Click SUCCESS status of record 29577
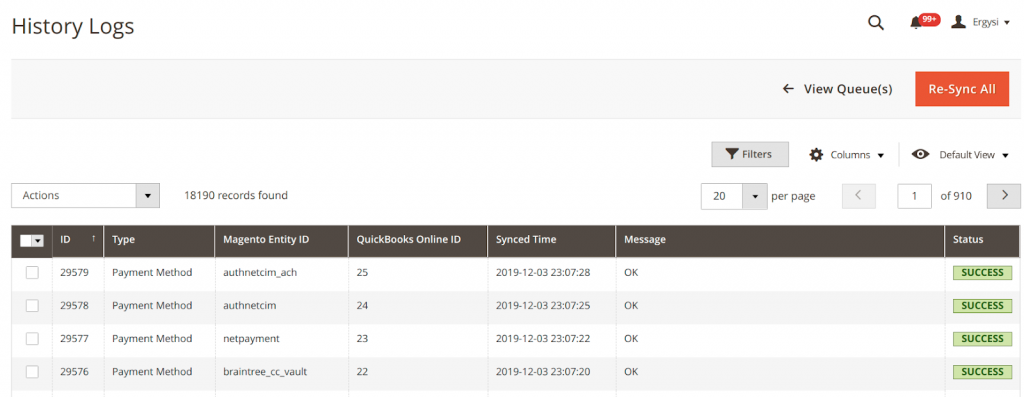This screenshot has height=397, width=1024. [982, 339]
